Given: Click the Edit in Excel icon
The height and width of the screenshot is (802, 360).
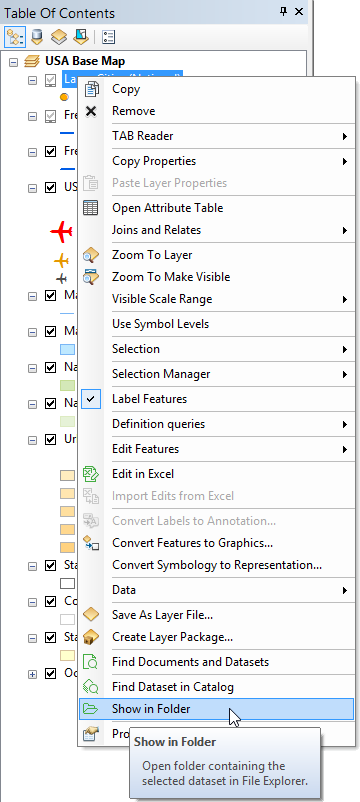Looking at the screenshot, I should coord(91,474).
